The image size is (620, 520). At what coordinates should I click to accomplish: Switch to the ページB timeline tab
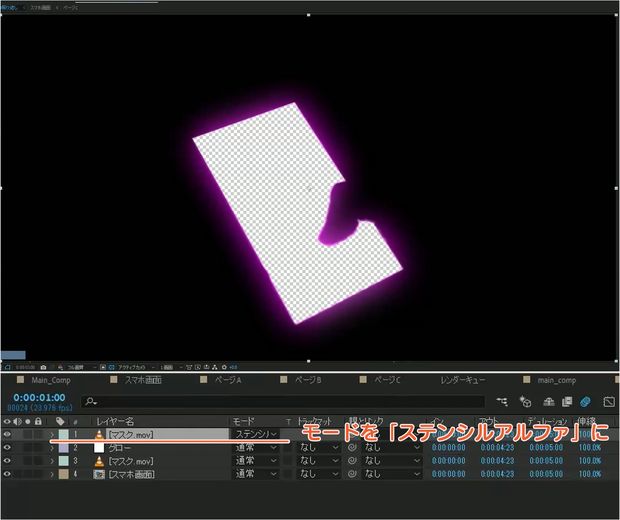308,380
